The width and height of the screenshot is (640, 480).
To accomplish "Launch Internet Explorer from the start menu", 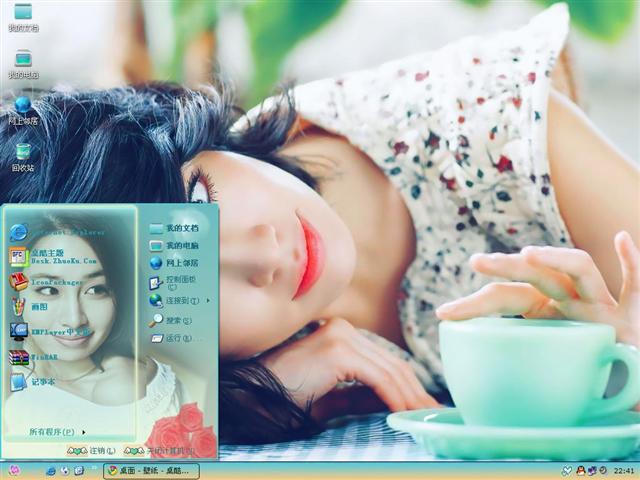I will [x=57, y=232].
